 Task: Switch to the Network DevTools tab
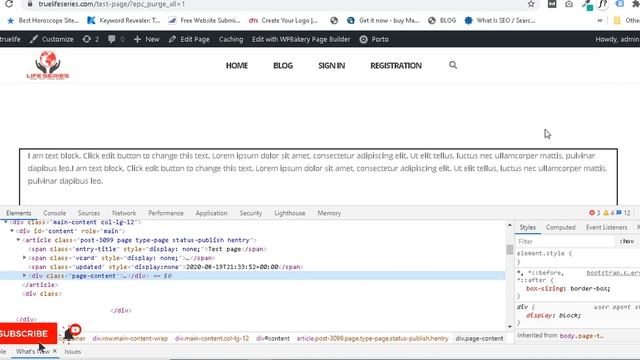[124, 213]
